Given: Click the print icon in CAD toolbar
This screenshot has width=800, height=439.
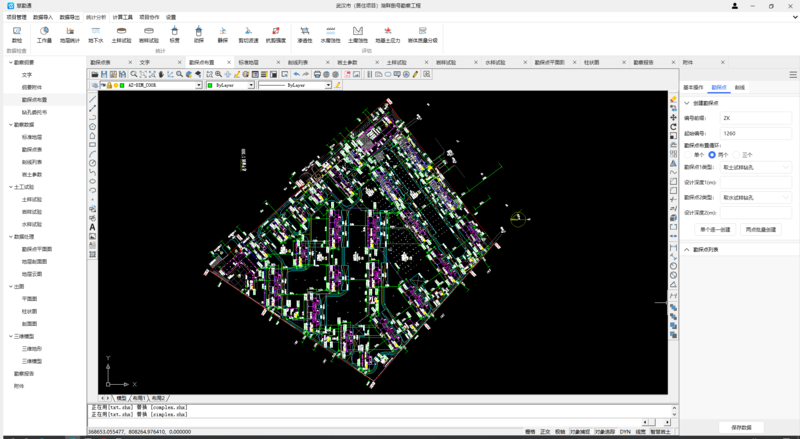Looking at the screenshot, I should point(317,75).
